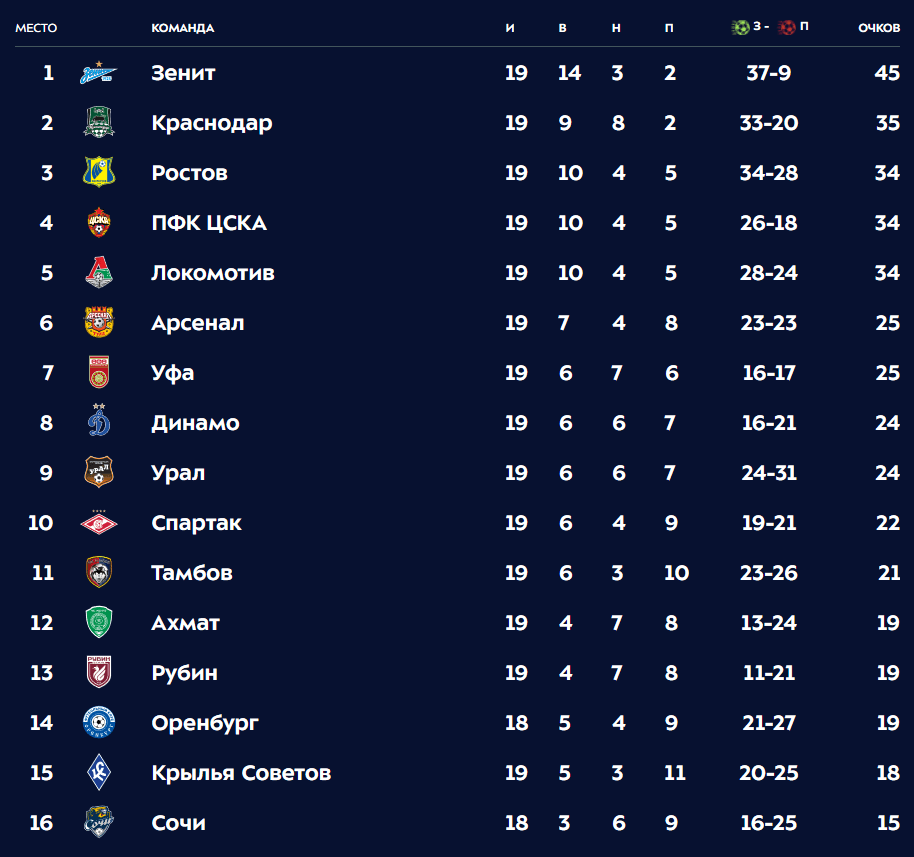This screenshot has height=857, width=914.
Task: Click the Ахмат team name
Action: click(185, 623)
